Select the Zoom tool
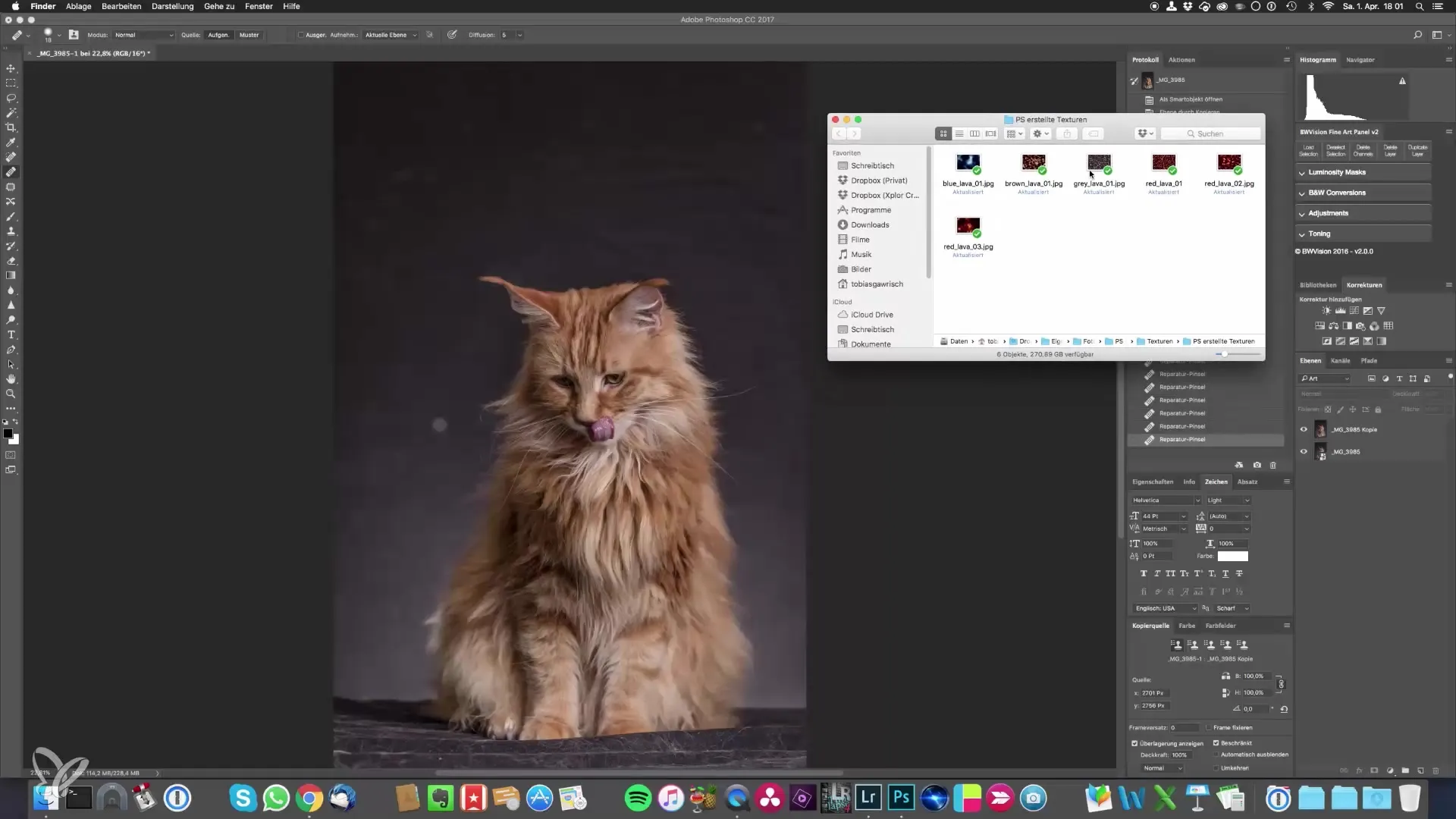The image size is (1456, 819). click(x=11, y=394)
